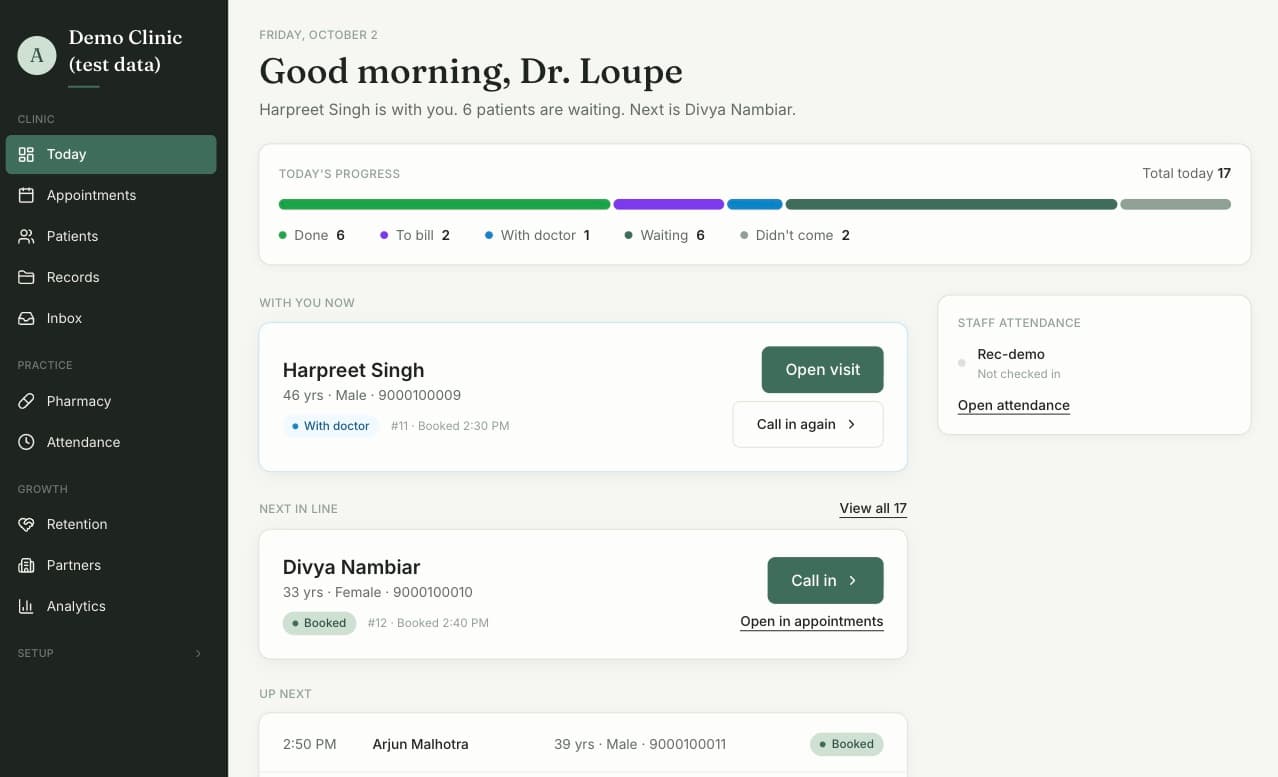
Task: Click the Pharmacy pill icon
Action: pyautogui.click(x=27, y=401)
